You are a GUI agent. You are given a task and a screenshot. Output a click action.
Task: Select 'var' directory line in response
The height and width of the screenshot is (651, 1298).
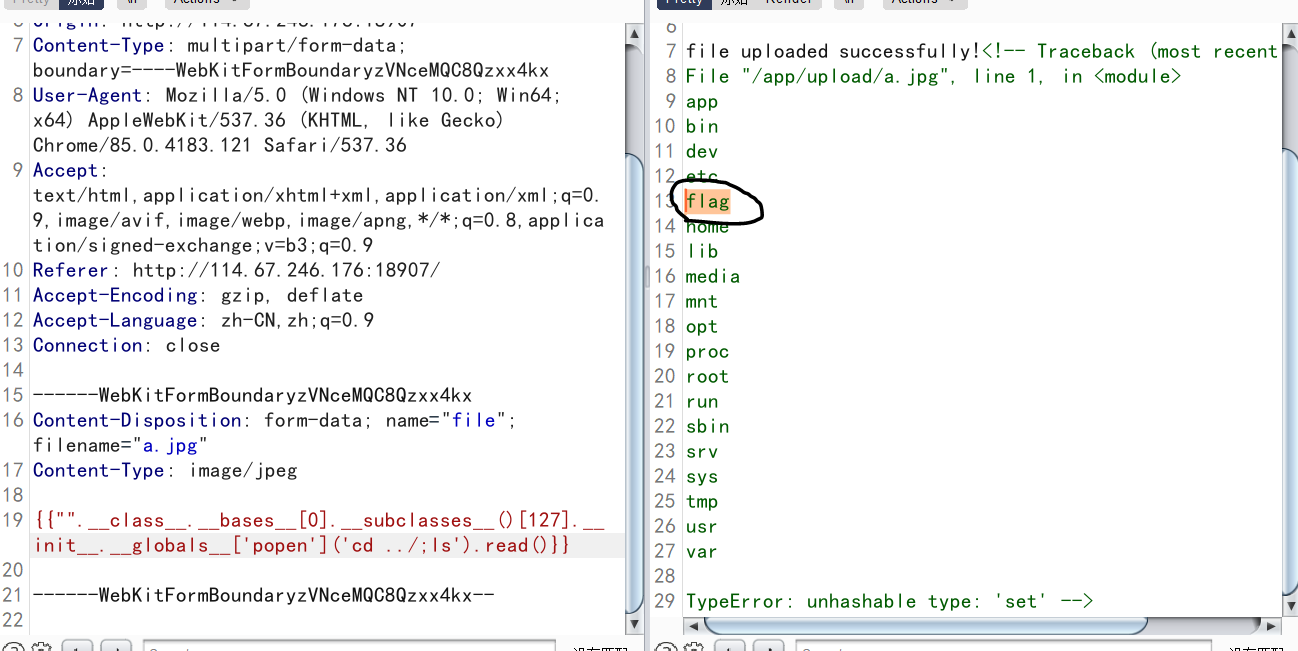coord(702,551)
